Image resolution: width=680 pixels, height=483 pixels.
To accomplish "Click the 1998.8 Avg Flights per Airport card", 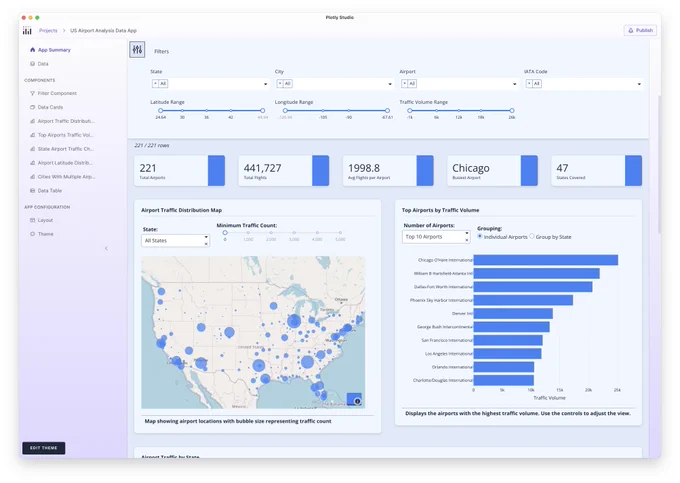I will (388, 171).
